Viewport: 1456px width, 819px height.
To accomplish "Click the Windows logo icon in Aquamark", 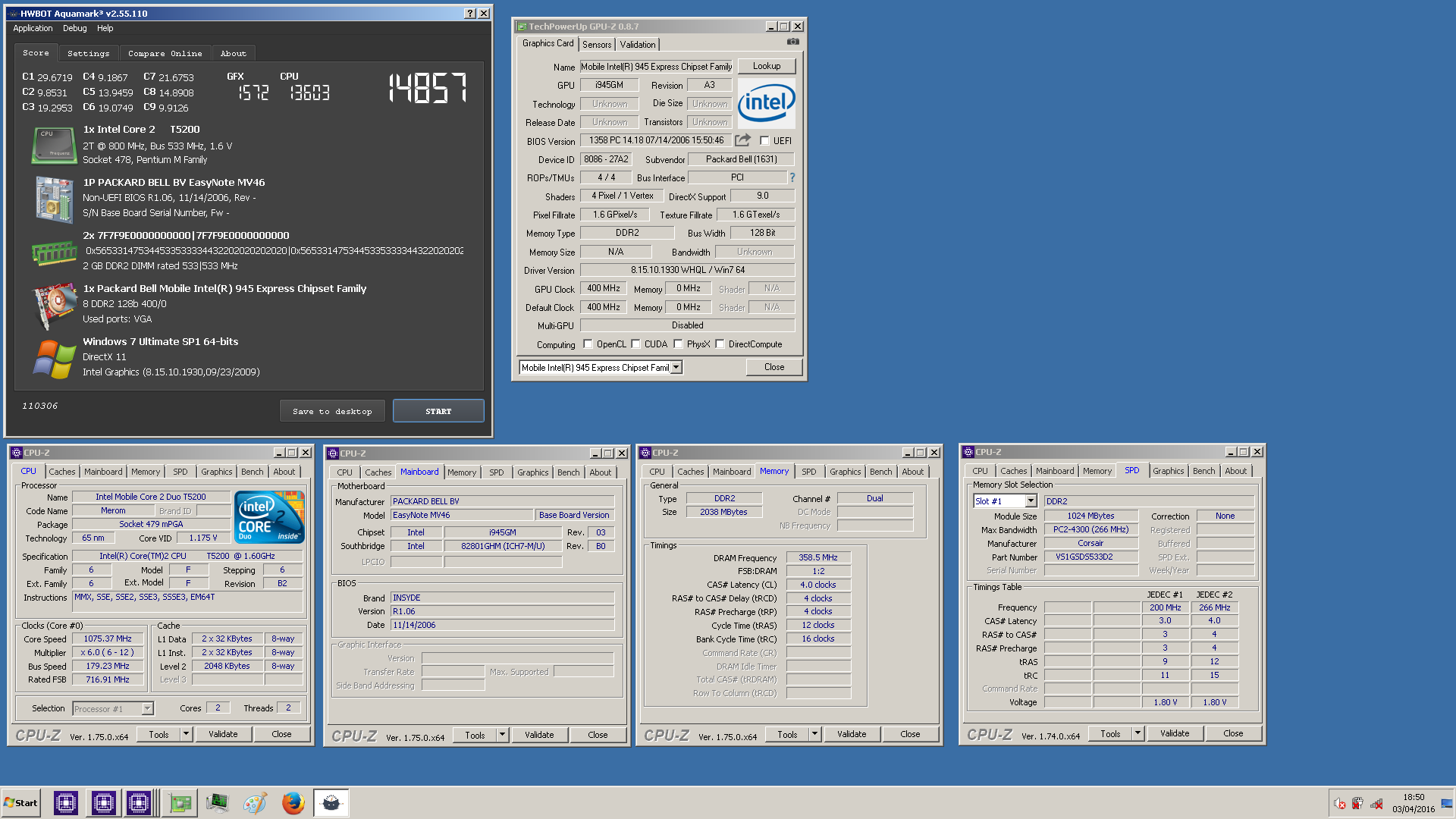I will click(x=54, y=359).
